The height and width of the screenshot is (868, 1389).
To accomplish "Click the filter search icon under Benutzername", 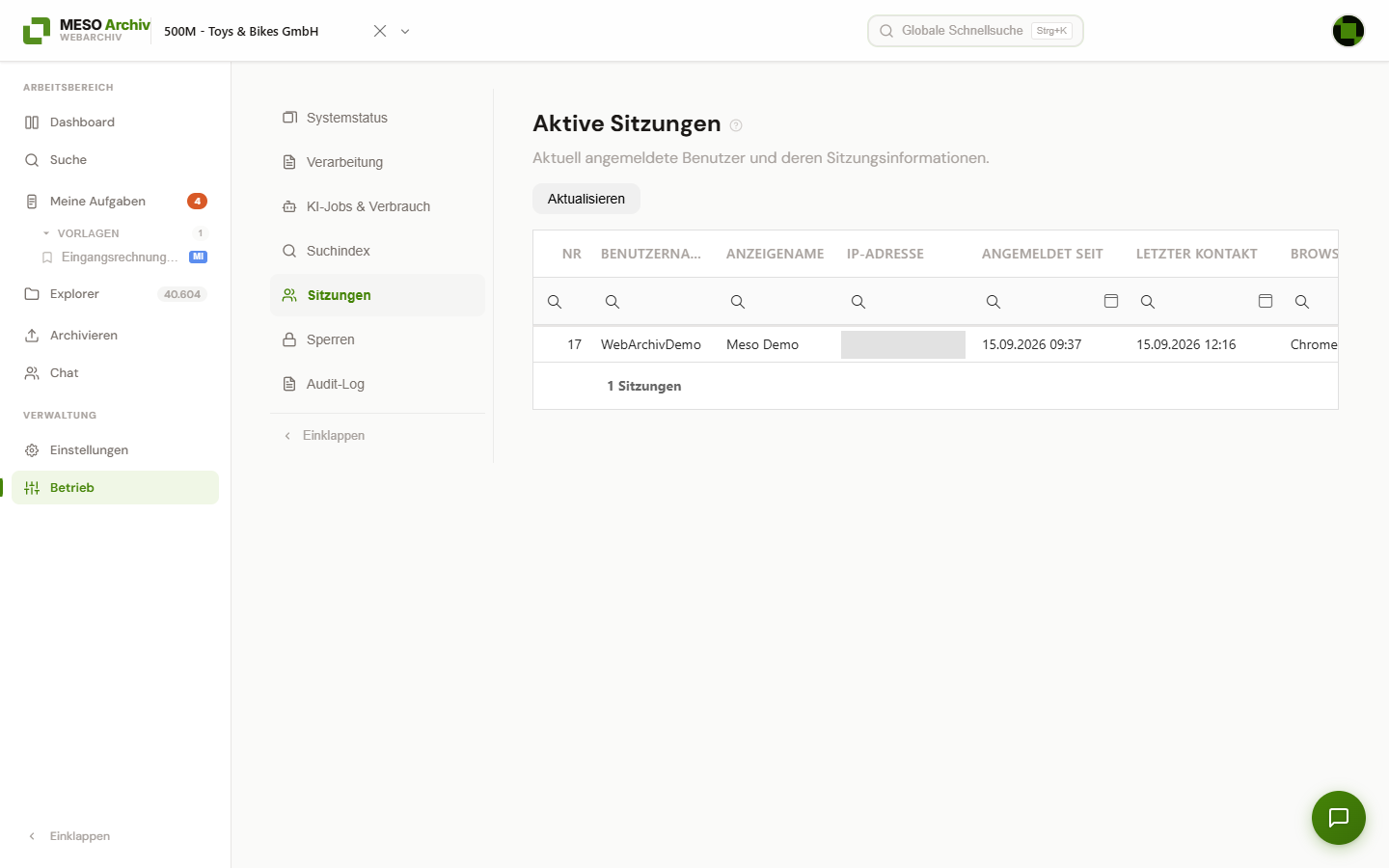I will (x=613, y=302).
